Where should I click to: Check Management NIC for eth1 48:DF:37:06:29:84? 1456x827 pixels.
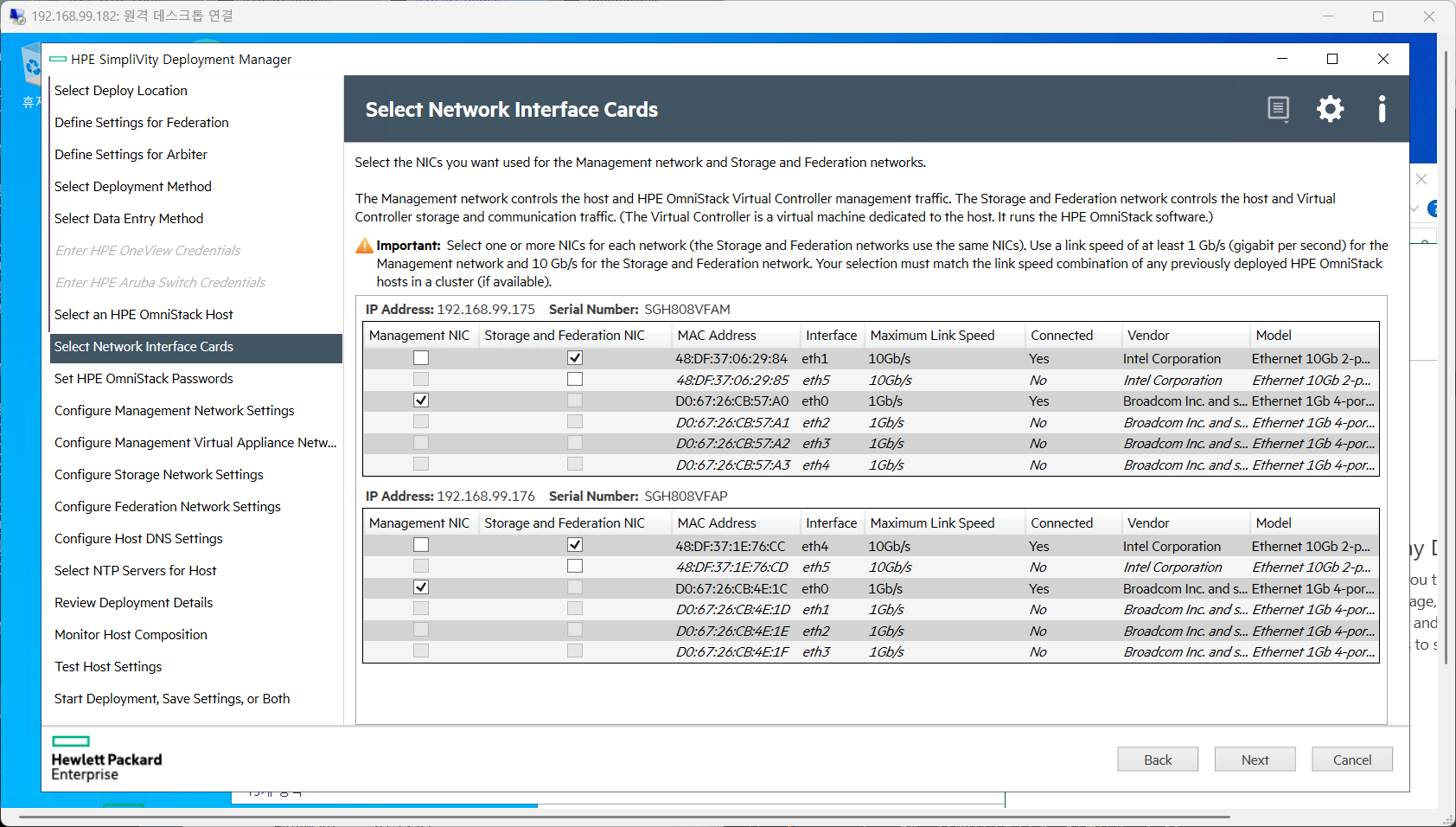pyautogui.click(x=421, y=358)
